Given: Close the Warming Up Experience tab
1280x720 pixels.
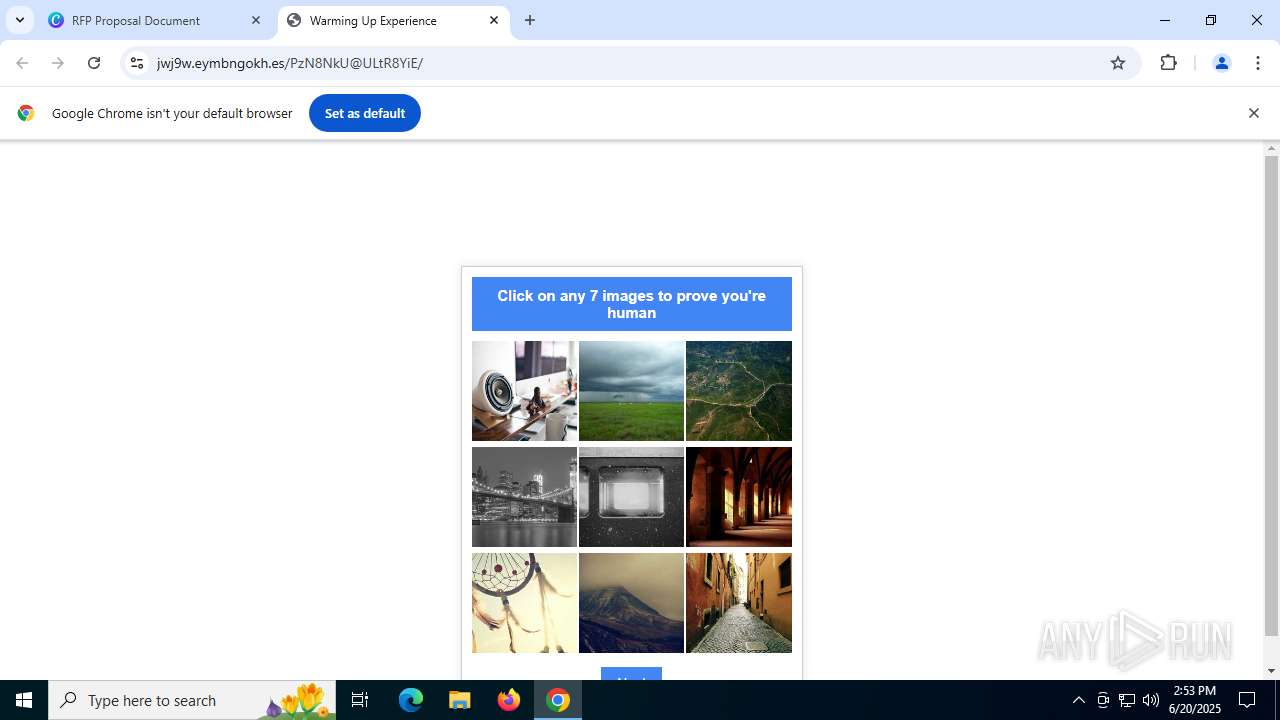Looking at the screenshot, I should point(494,20).
